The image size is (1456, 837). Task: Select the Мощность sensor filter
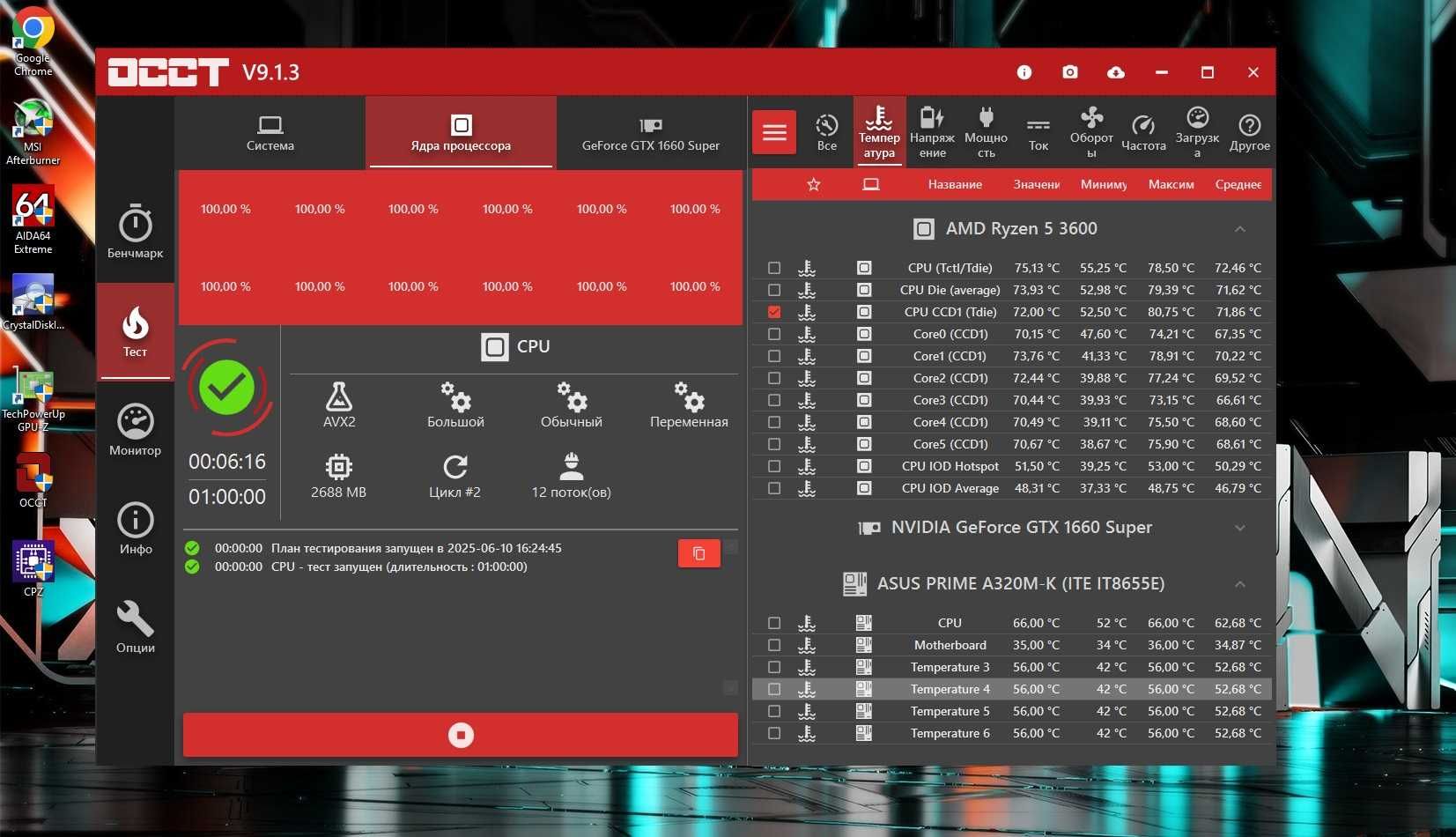pos(986,132)
